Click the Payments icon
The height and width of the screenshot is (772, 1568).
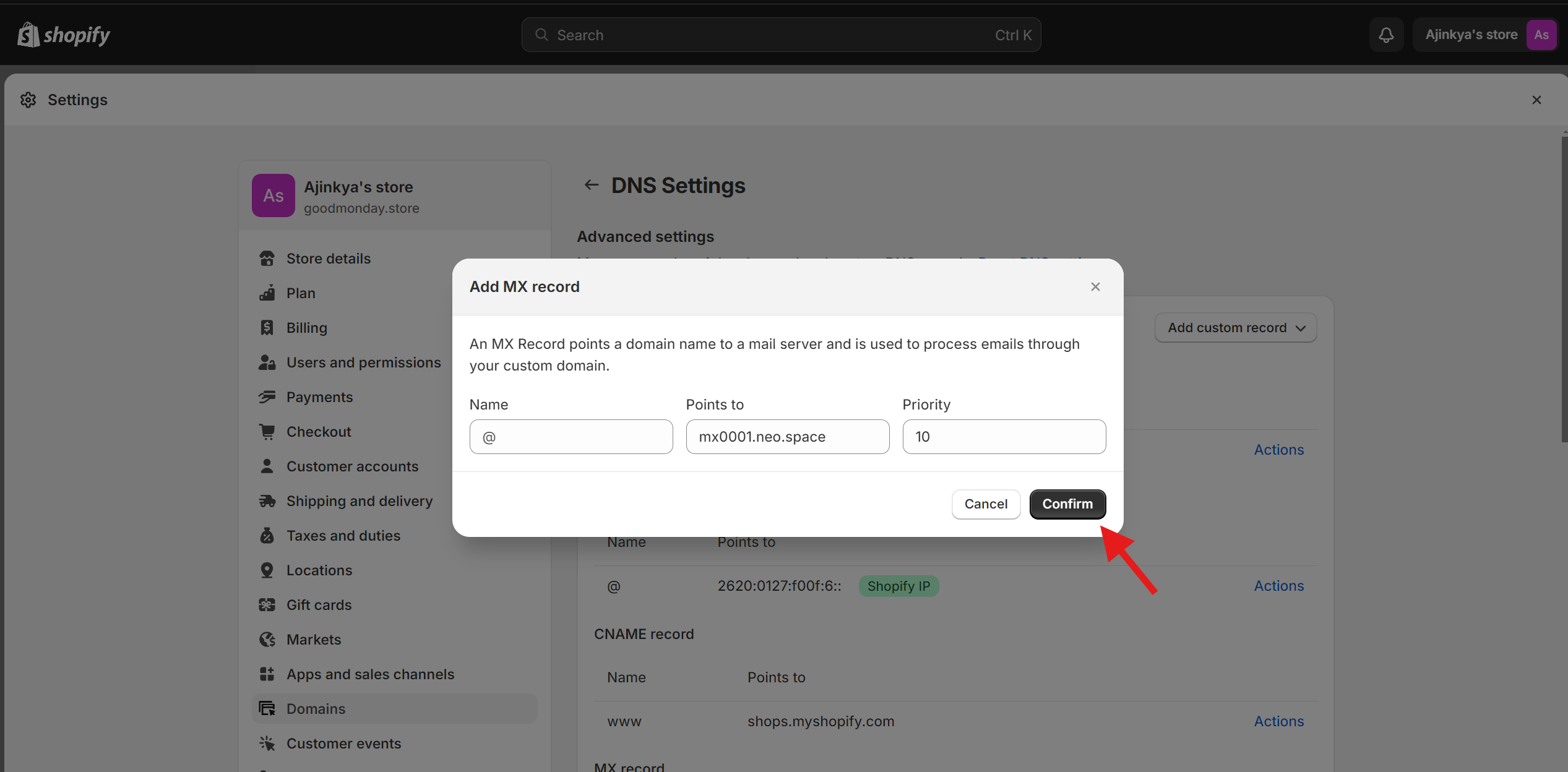click(267, 397)
